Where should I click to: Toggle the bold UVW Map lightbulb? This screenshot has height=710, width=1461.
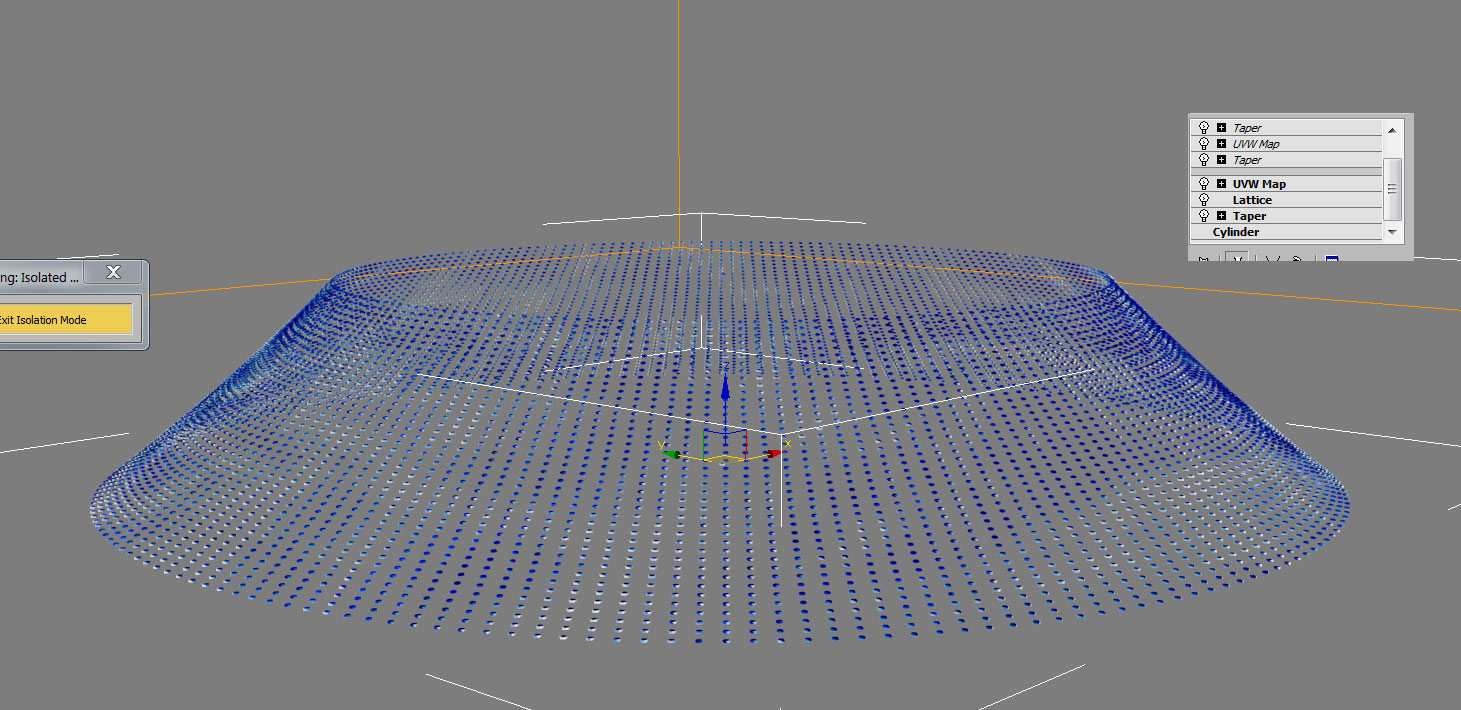tap(1204, 184)
